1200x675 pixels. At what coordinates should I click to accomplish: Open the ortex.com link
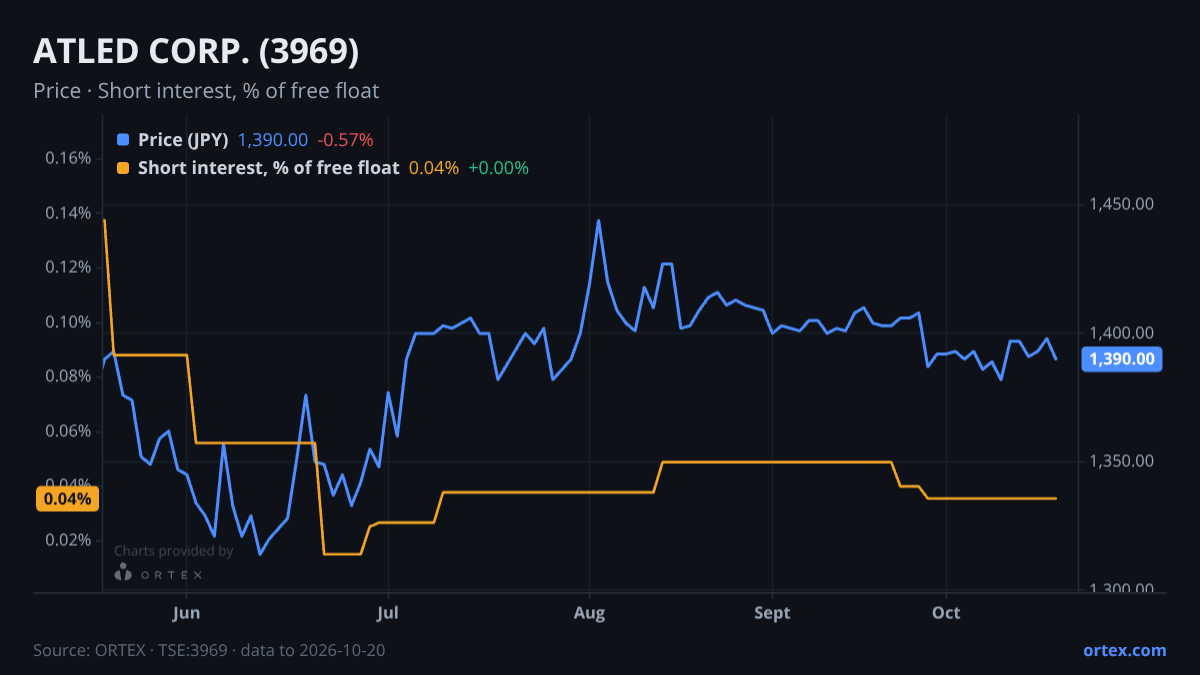1124,650
